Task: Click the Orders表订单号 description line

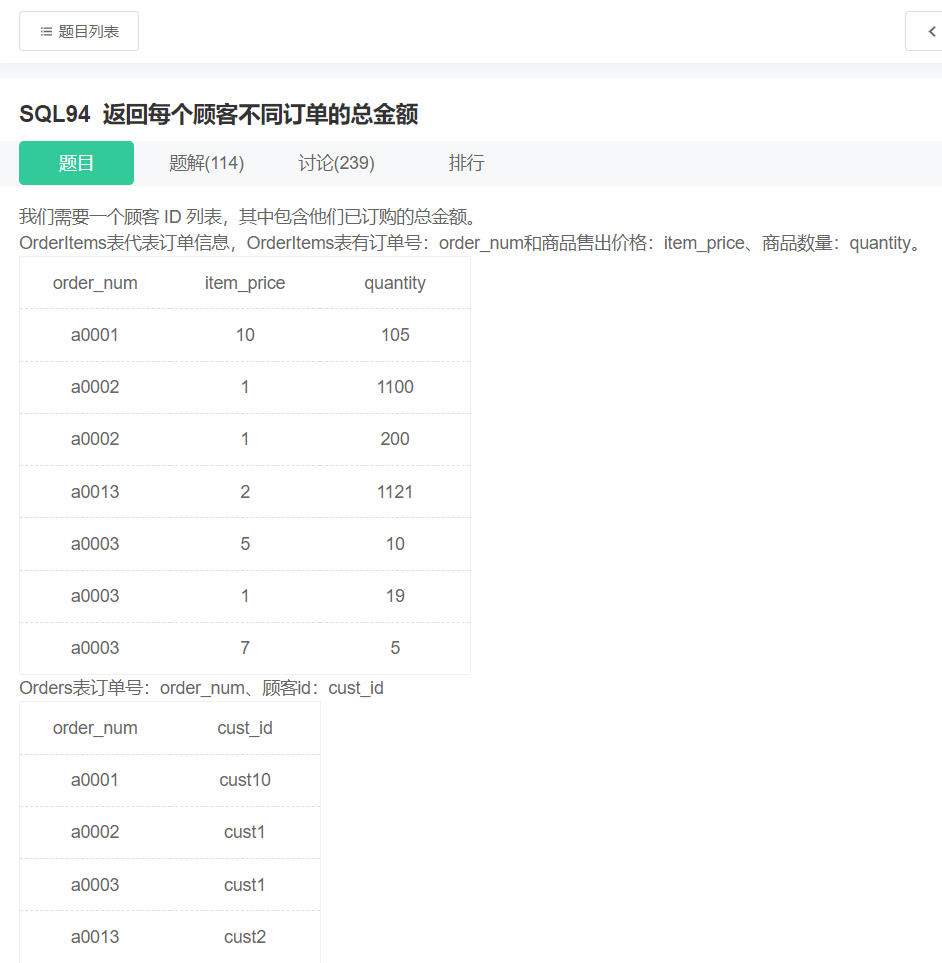Action: pyautogui.click(x=201, y=688)
